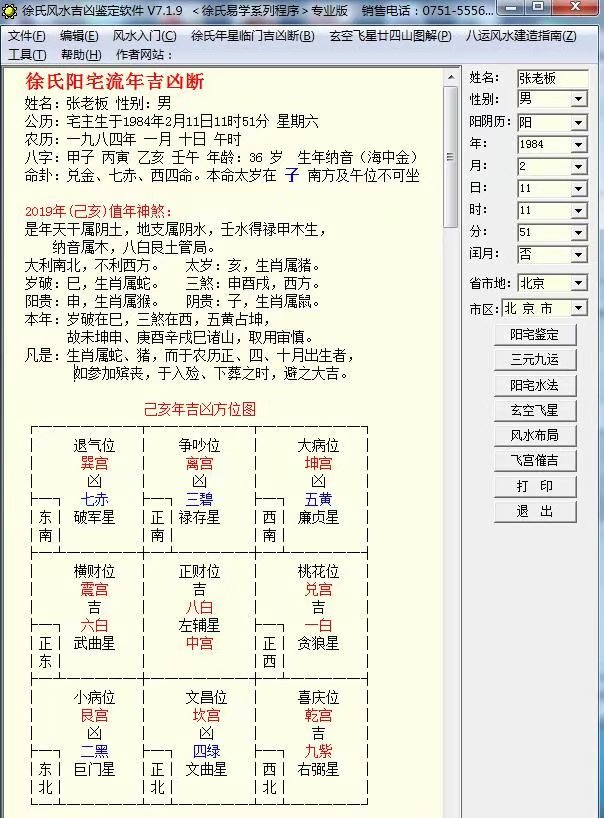Screen dimensions: 604x818
Task: Expand the 省市地 dropdown showing 北京
Action: pyautogui.click(x=578, y=284)
